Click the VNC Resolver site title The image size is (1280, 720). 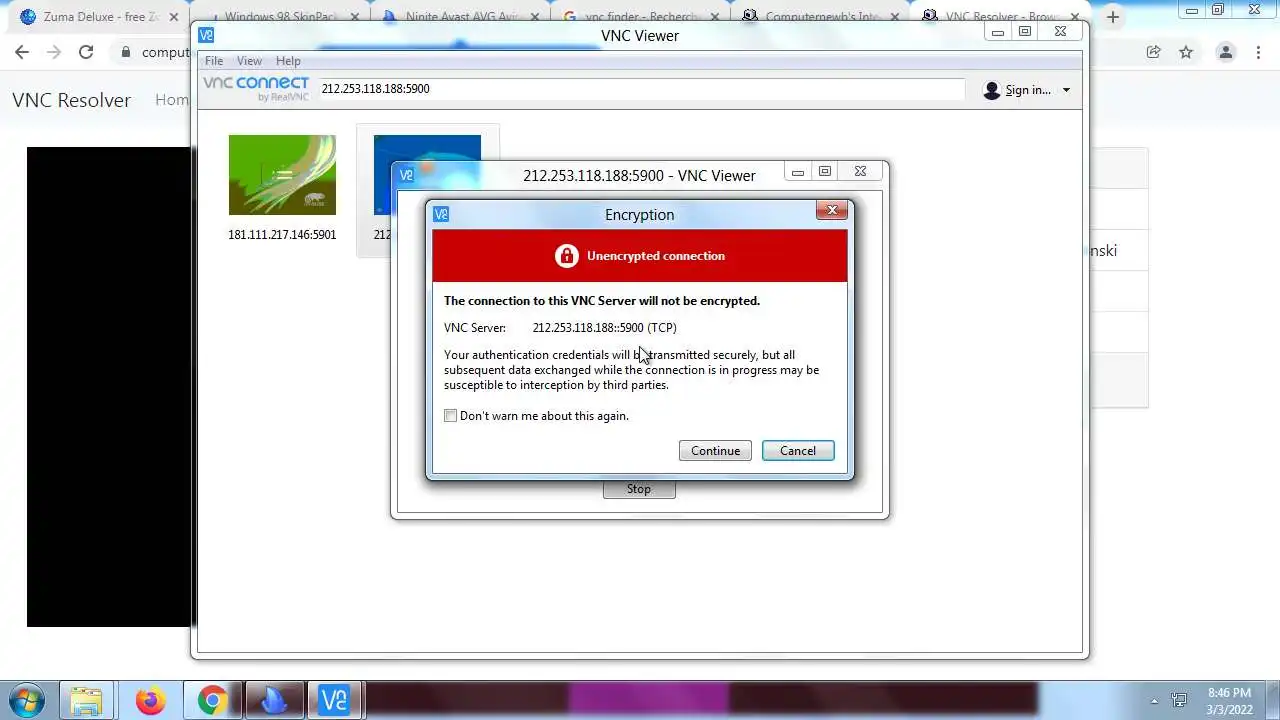pyautogui.click(x=71, y=100)
